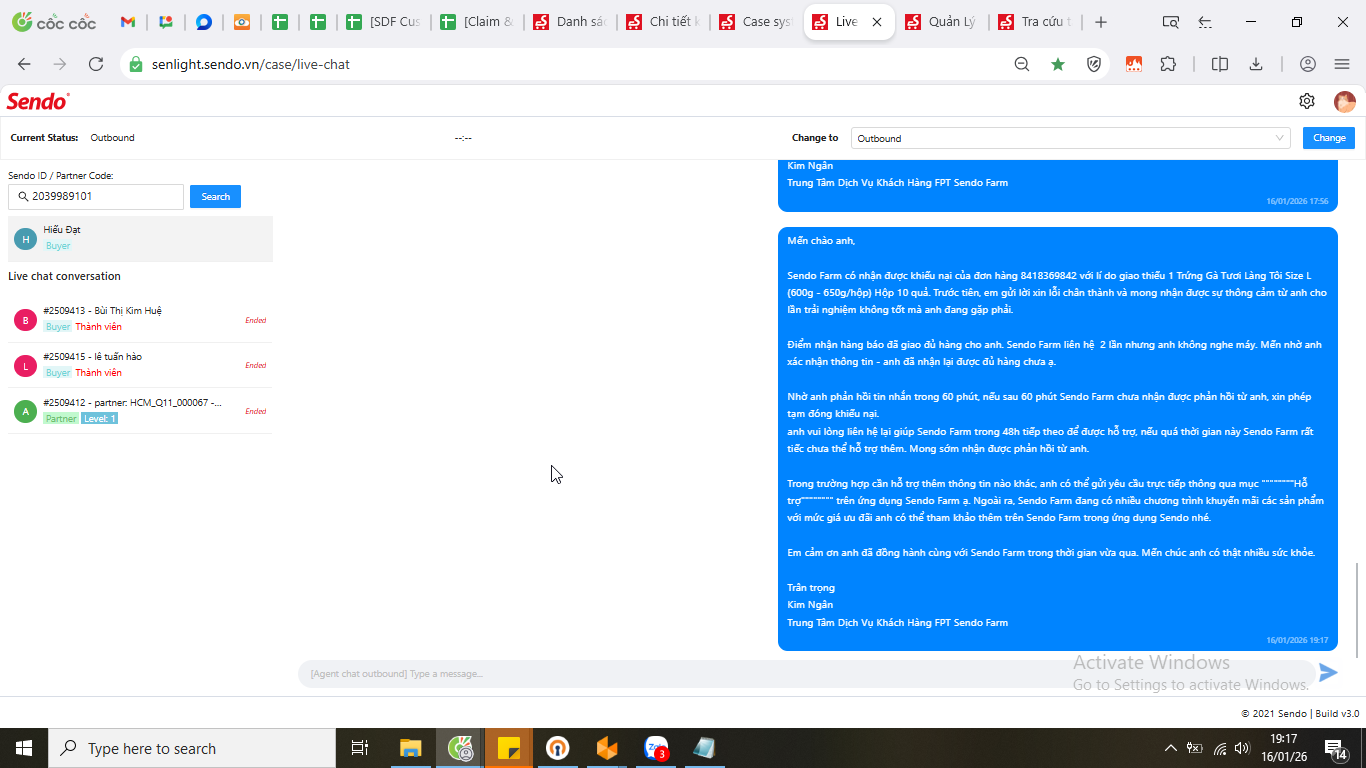Click the address bar URL

(251, 64)
